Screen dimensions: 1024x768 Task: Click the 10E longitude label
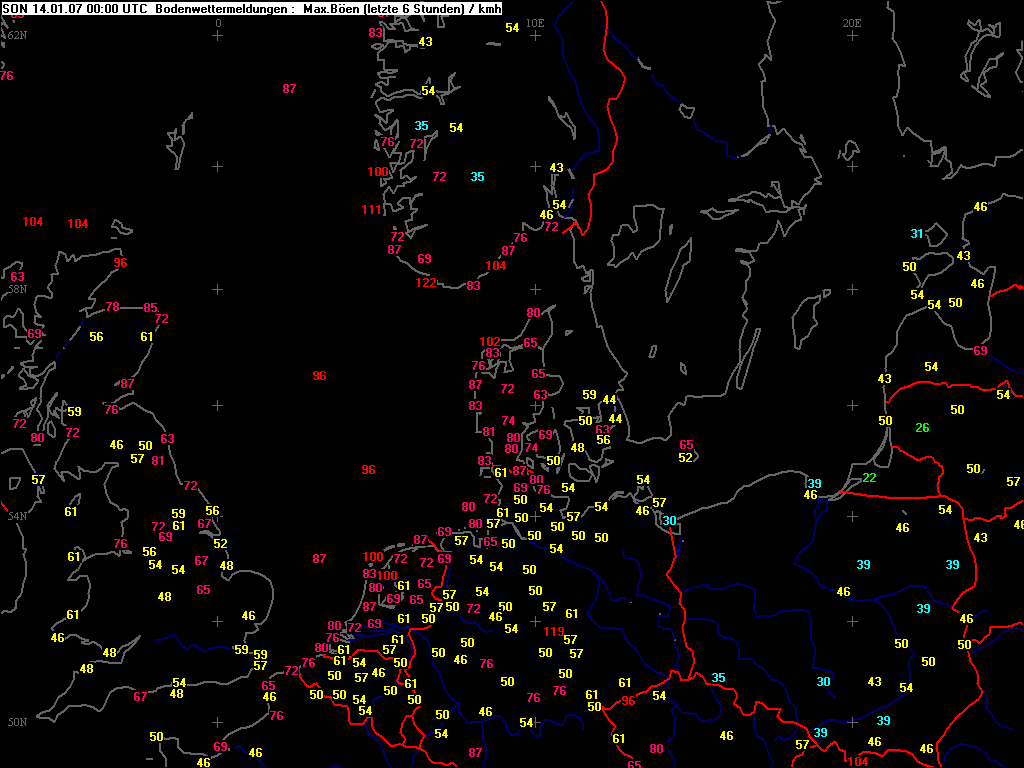coord(535,22)
